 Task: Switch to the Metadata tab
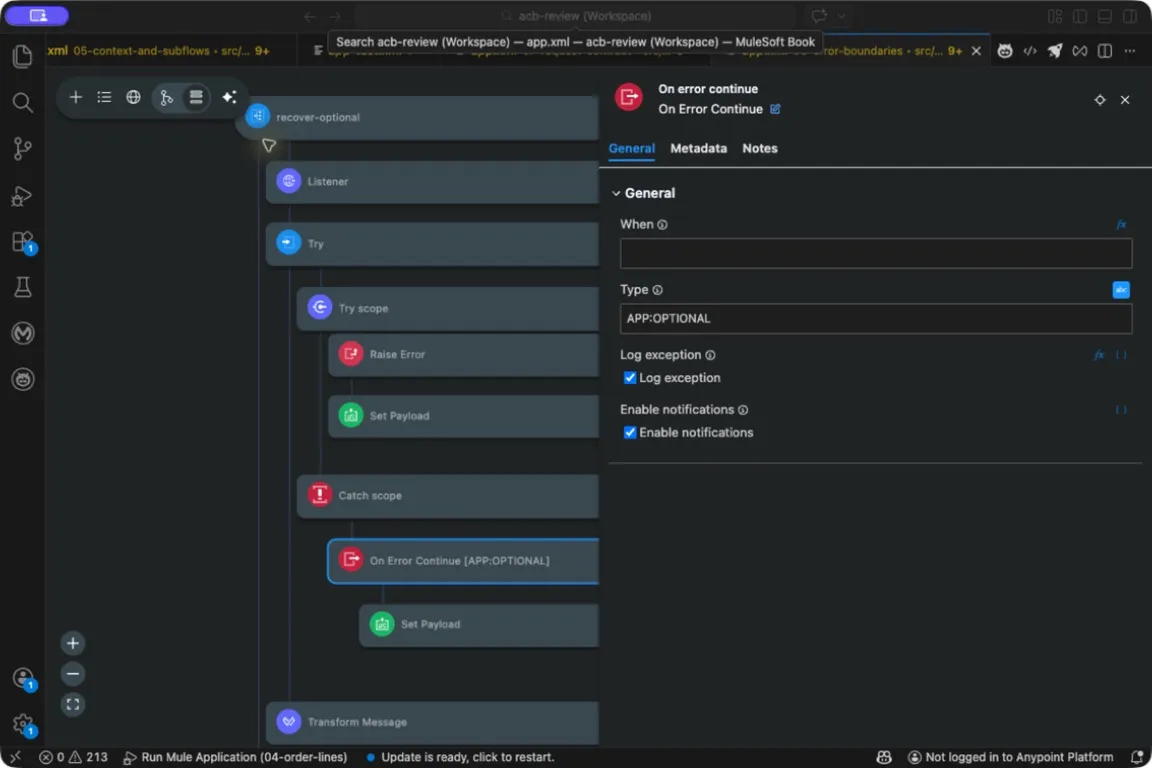[x=698, y=148]
